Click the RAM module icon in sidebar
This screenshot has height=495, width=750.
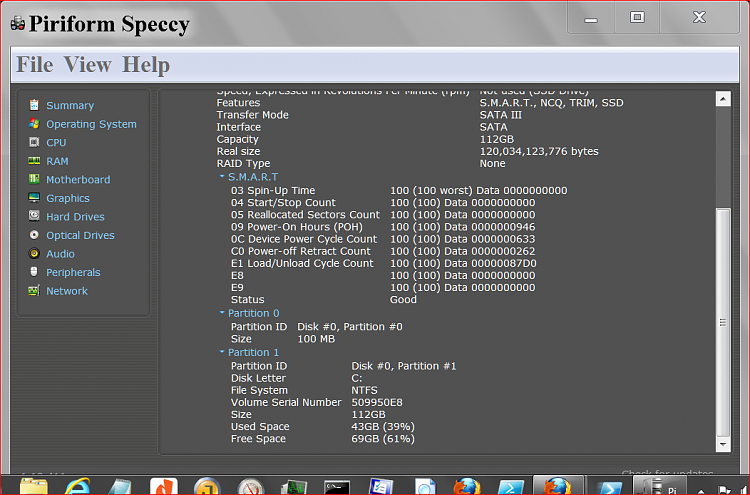click(34, 161)
